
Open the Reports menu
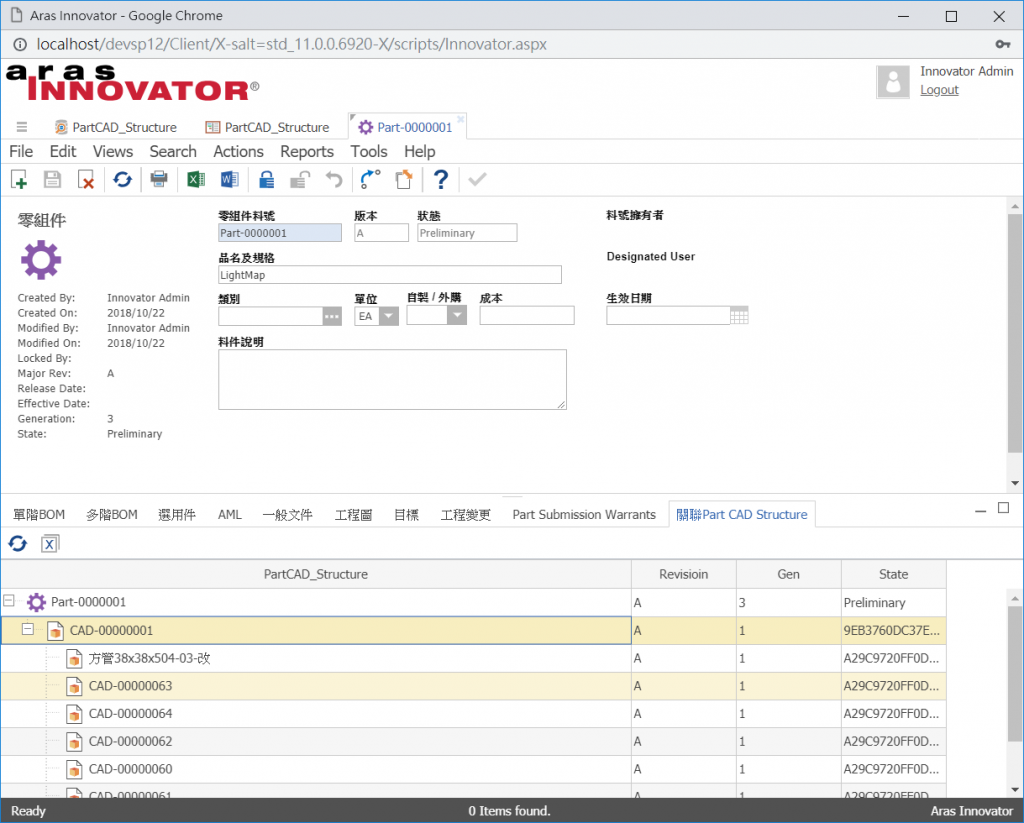[x=307, y=152]
